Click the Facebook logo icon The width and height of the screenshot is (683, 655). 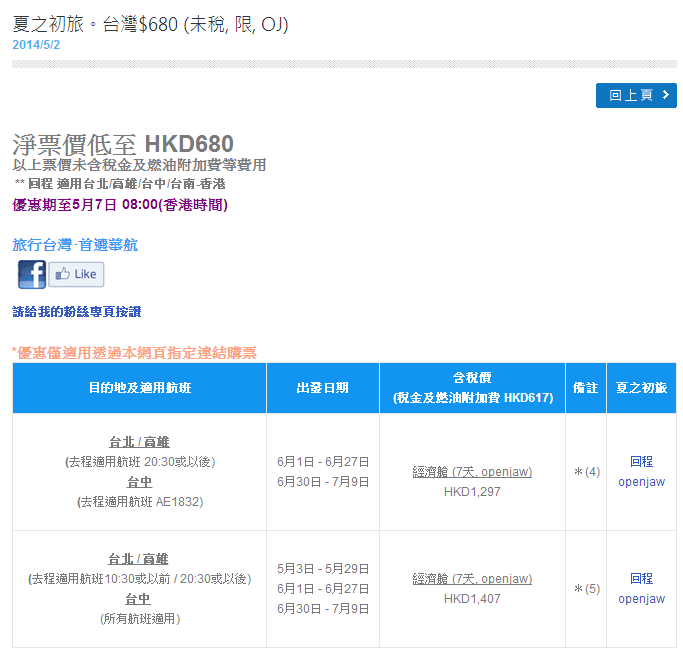[x=32, y=274]
